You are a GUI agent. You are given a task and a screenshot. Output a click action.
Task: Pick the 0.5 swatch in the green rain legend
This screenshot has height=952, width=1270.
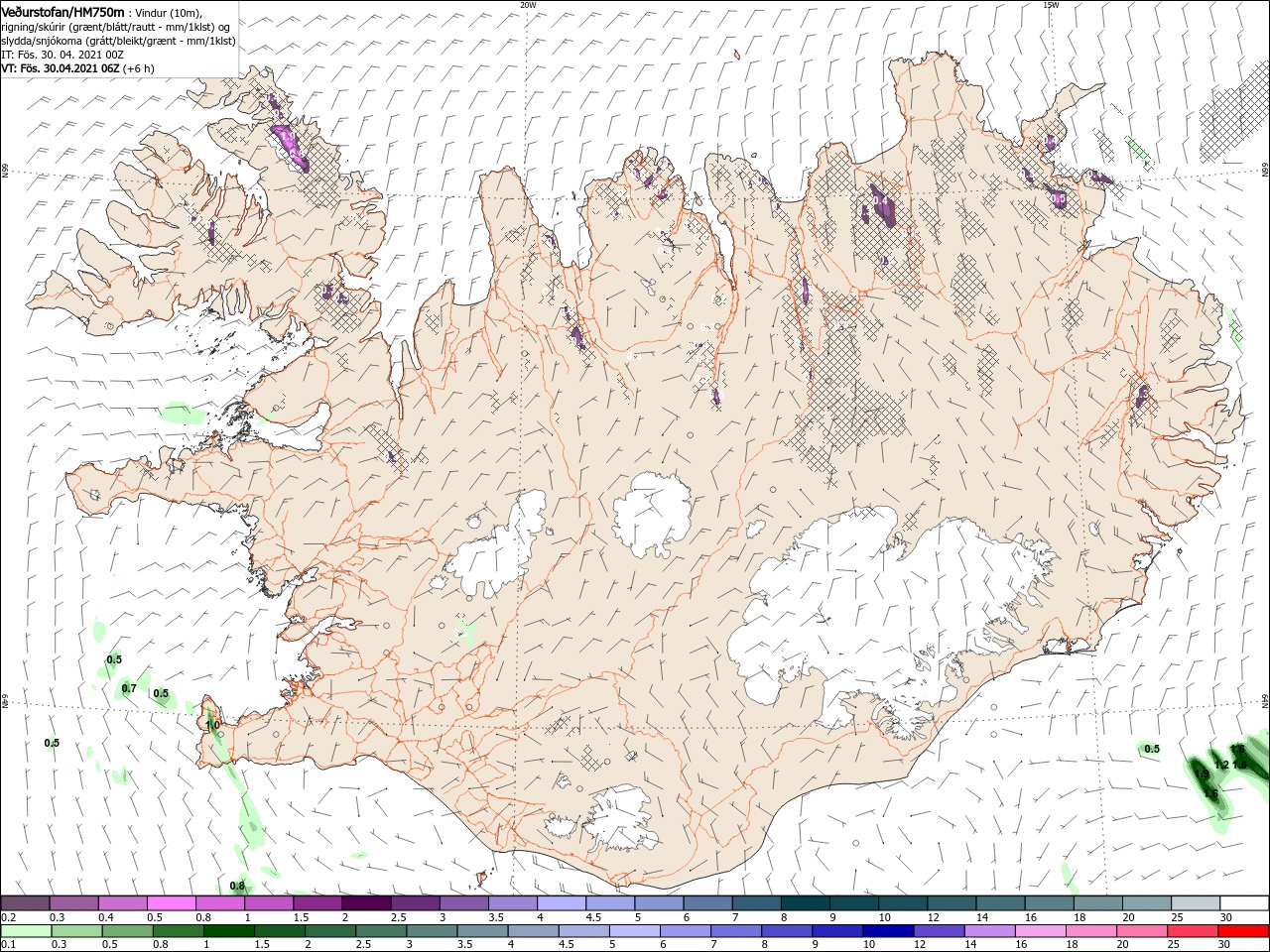pos(127,931)
